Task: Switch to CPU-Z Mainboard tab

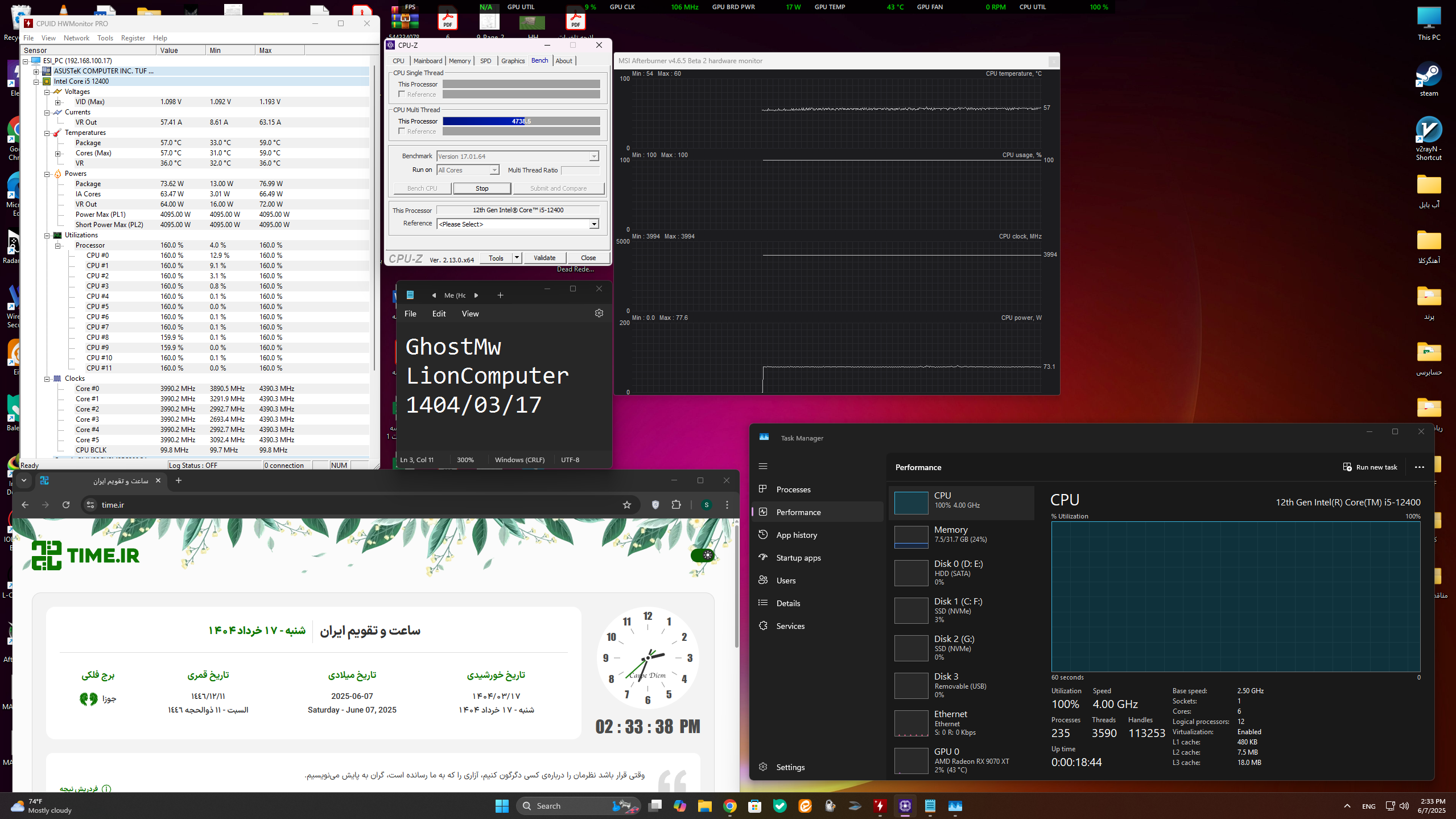Action: 428,61
